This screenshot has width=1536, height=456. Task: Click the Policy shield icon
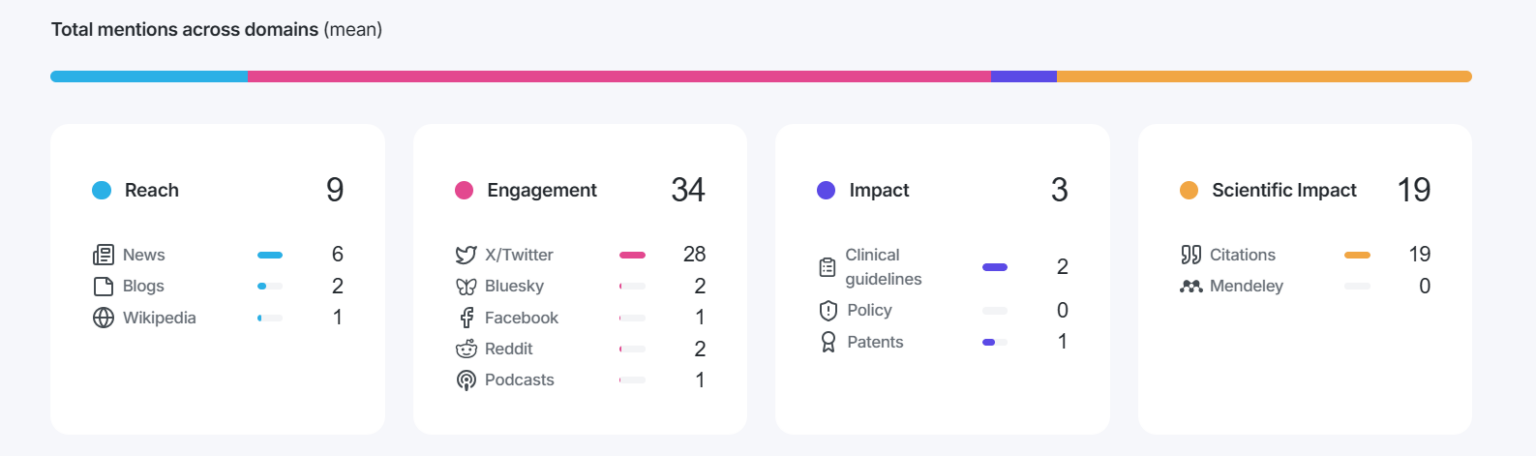(827, 311)
